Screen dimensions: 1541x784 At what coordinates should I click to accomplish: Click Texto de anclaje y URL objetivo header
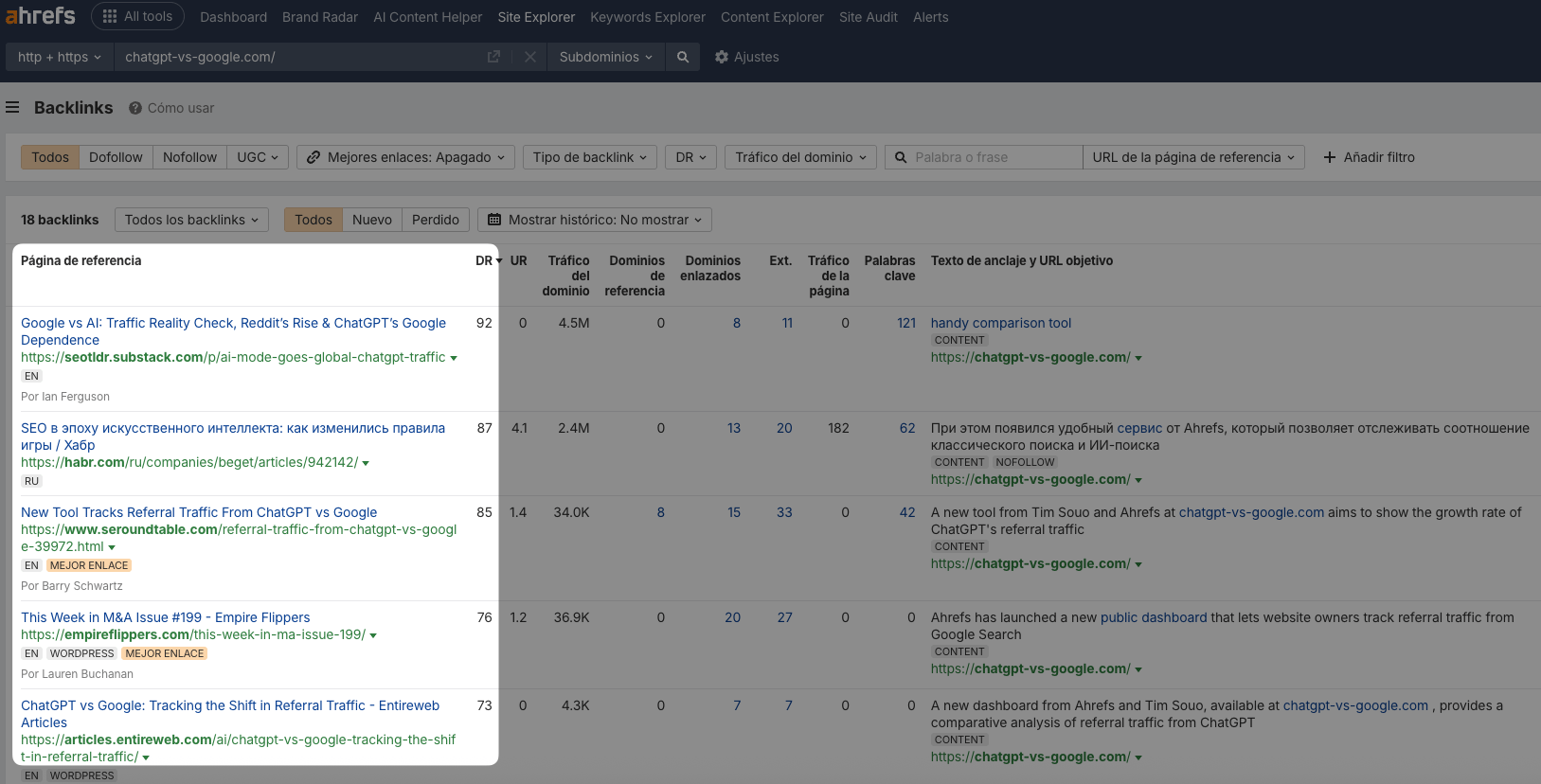point(1022,260)
